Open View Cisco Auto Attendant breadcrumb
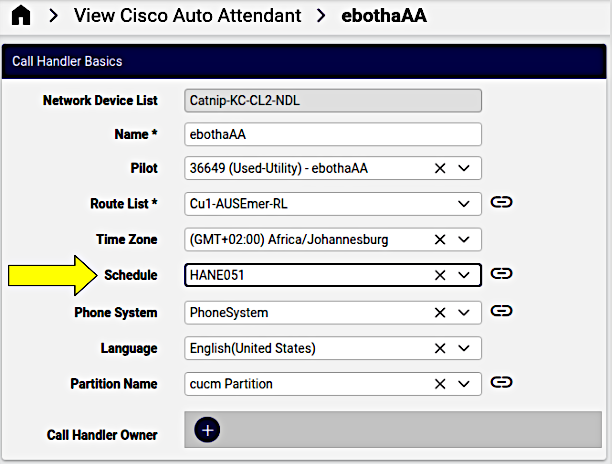The height and width of the screenshot is (464, 612). [x=187, y=16]
